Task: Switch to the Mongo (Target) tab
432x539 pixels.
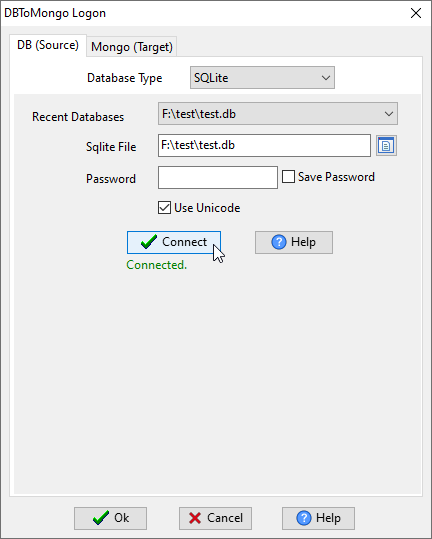Action: (x=132, y=46)
